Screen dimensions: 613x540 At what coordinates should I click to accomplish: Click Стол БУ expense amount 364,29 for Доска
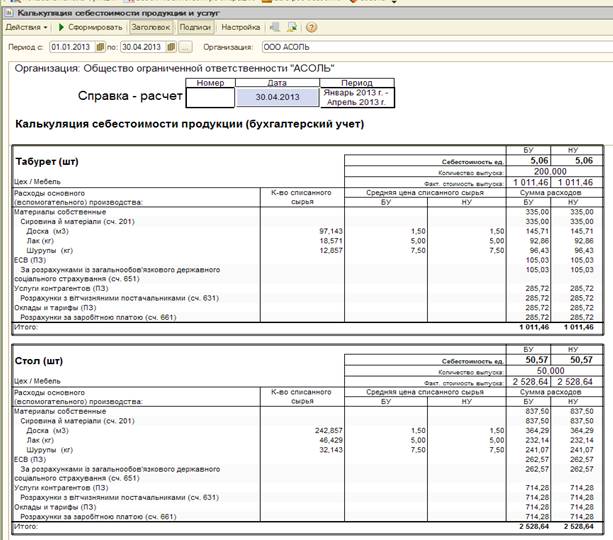click(x=537, y=431)
